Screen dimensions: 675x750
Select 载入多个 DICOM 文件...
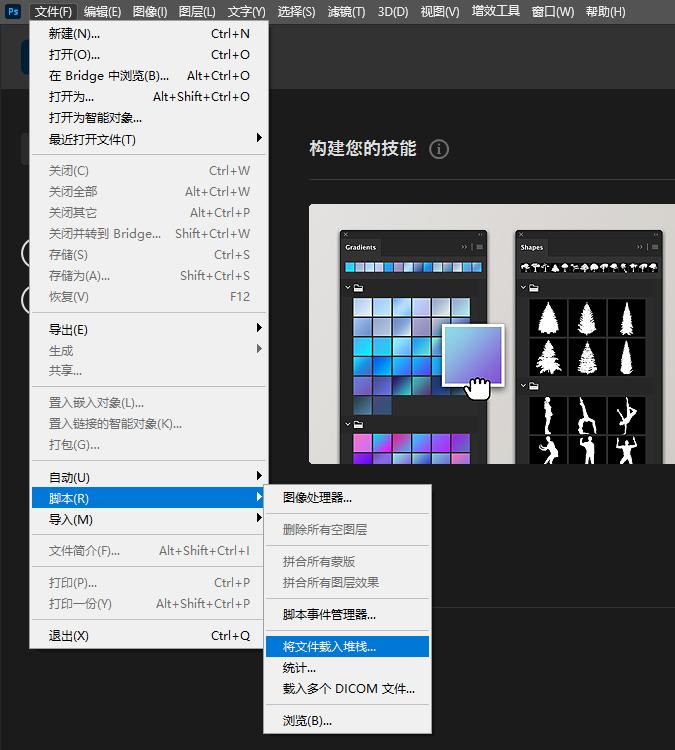click(347, 689)
